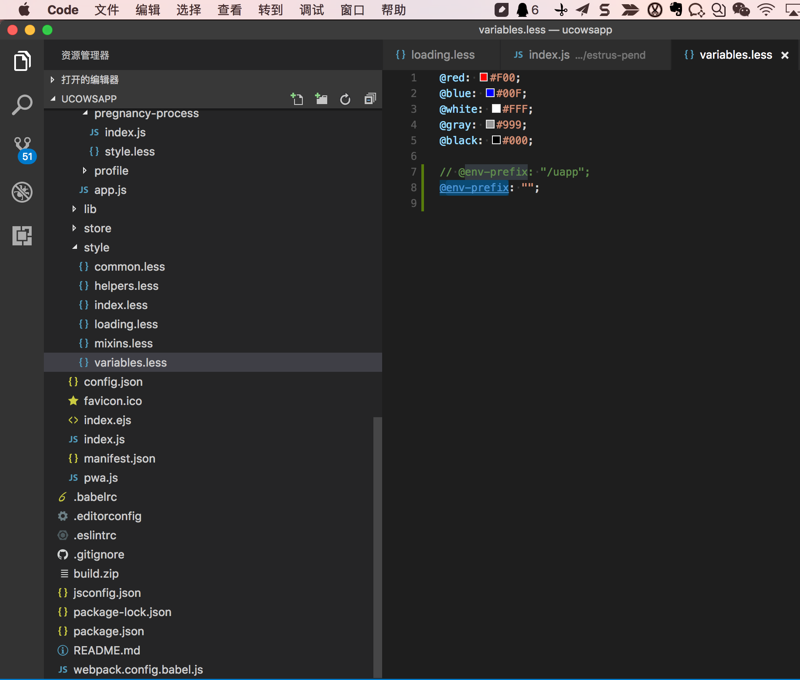This screenshot has height=680, width=800.
Task: Click the New Folder icon in explorer
Action: tap(321, 99)
